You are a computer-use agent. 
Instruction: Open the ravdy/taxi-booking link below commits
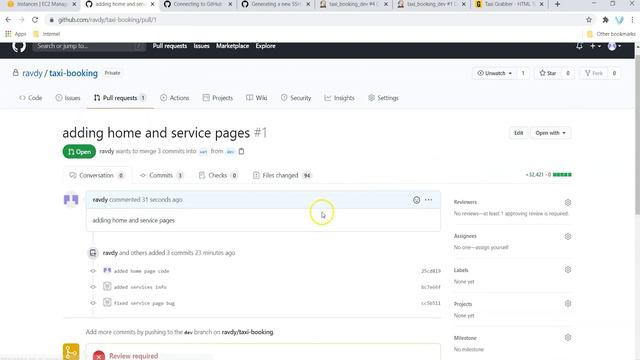pyautogui.click(x=247, y=332)
